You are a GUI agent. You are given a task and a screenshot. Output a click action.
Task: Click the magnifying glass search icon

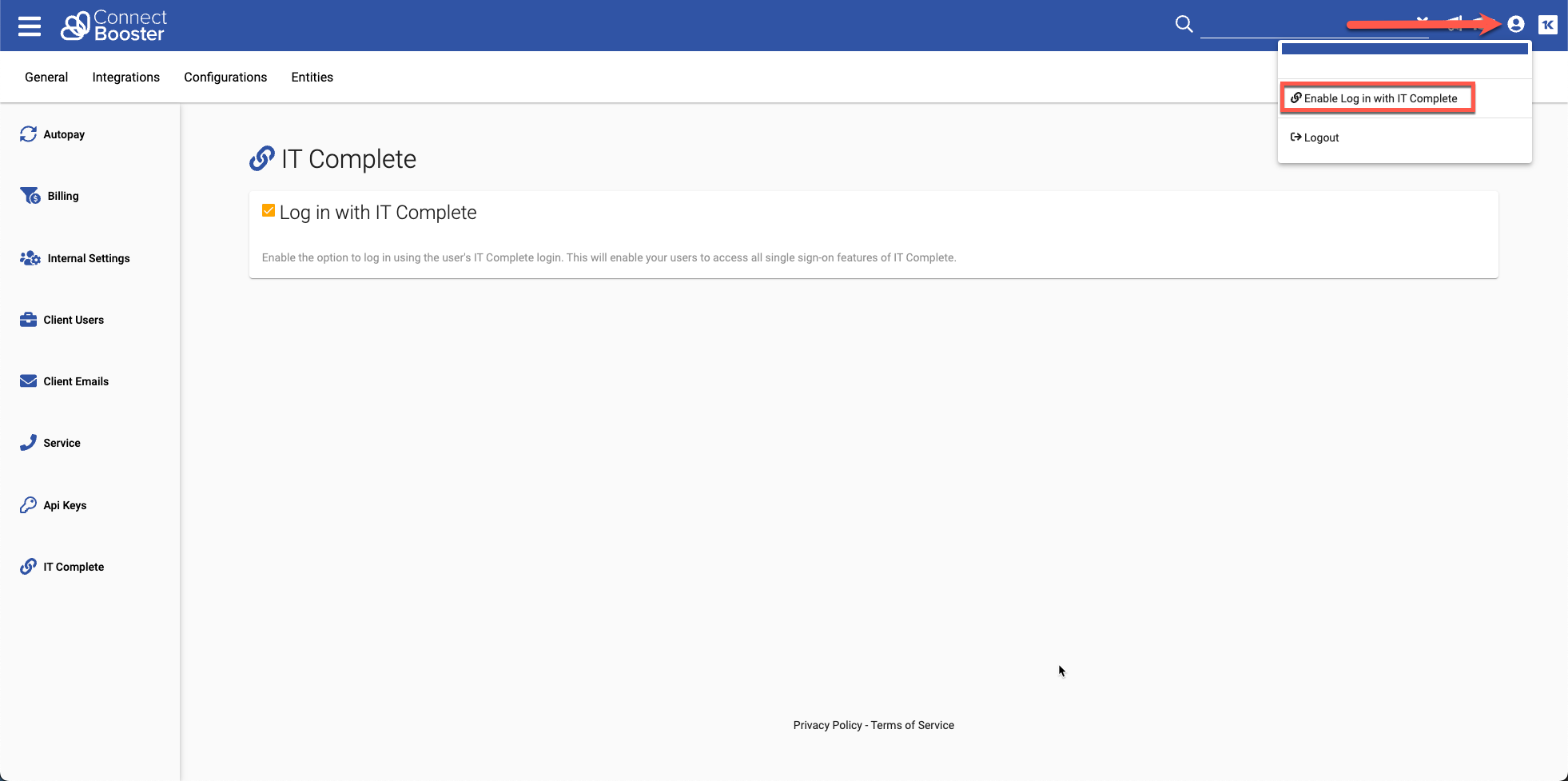point(1184,25)
